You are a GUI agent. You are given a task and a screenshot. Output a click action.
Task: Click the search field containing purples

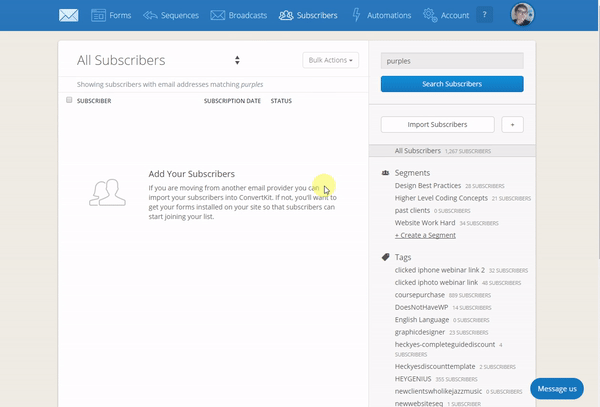(452, 61)
